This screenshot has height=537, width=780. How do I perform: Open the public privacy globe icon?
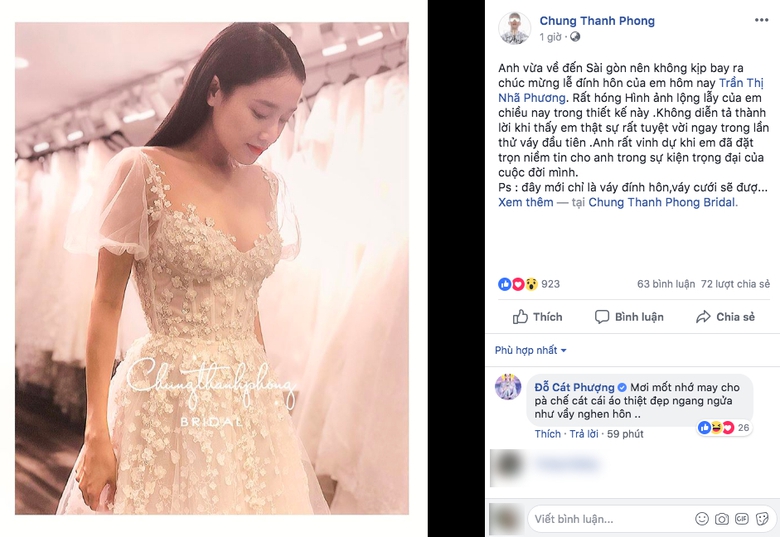[575, 37]
